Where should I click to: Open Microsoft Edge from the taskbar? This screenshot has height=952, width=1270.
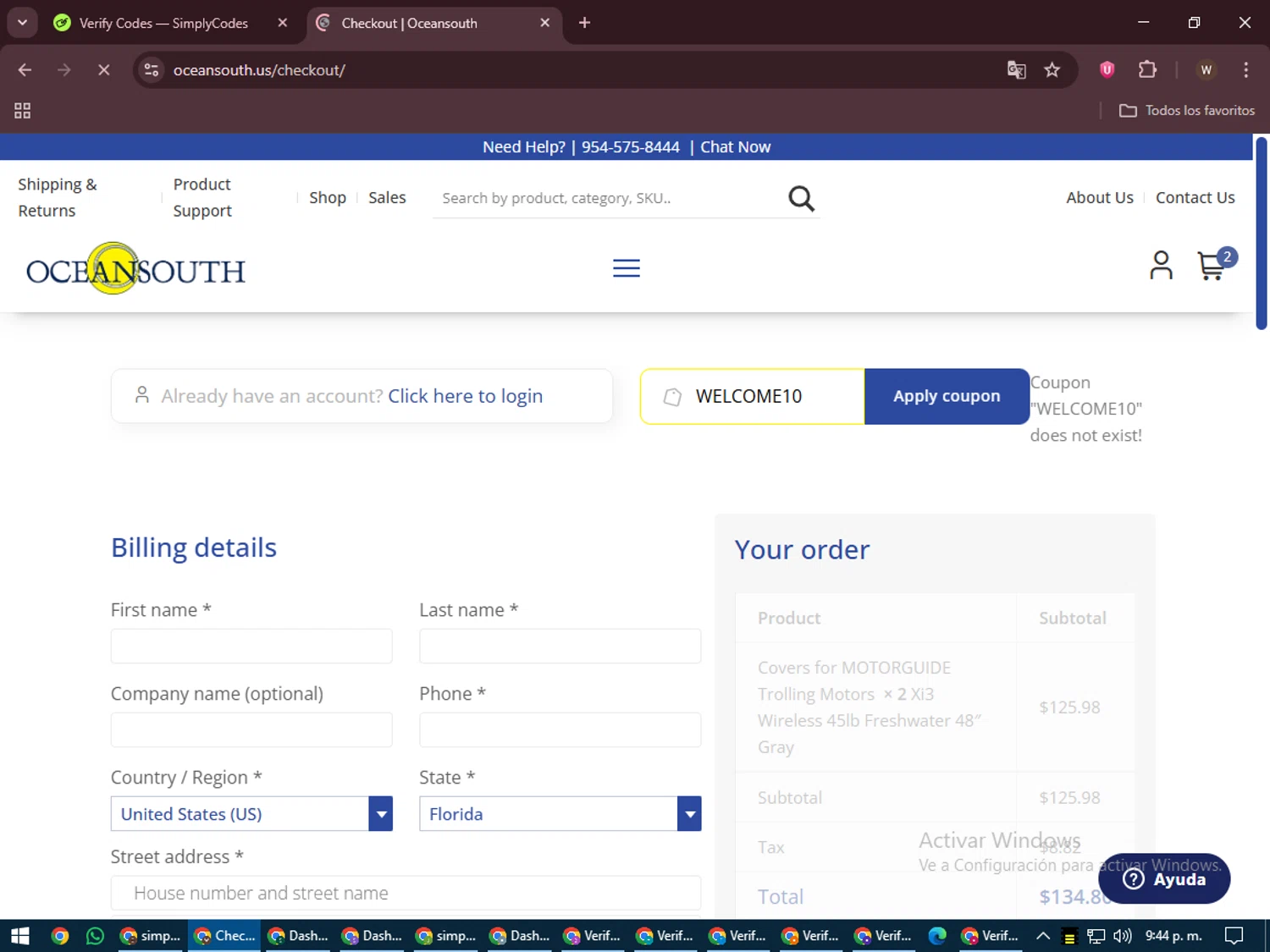(x=936, y=936)
